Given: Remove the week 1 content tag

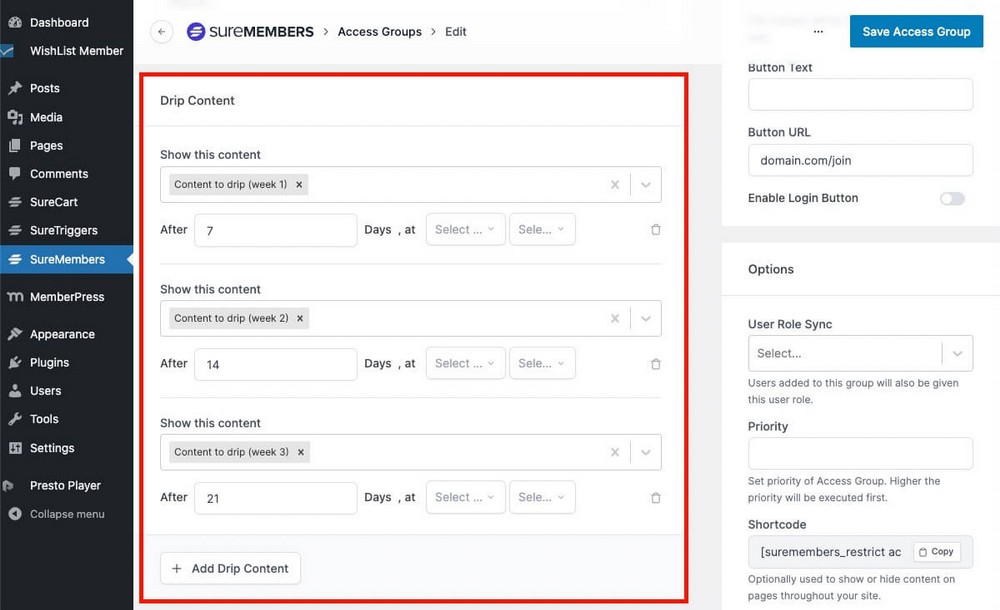Looking at the screenshot, I should [298, 184].
